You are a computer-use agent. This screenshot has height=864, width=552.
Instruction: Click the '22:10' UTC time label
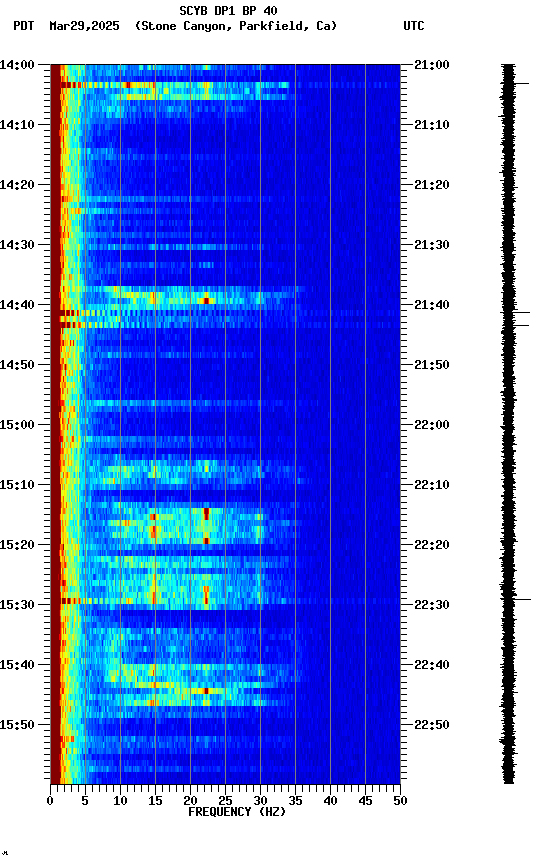pos(432,485)
